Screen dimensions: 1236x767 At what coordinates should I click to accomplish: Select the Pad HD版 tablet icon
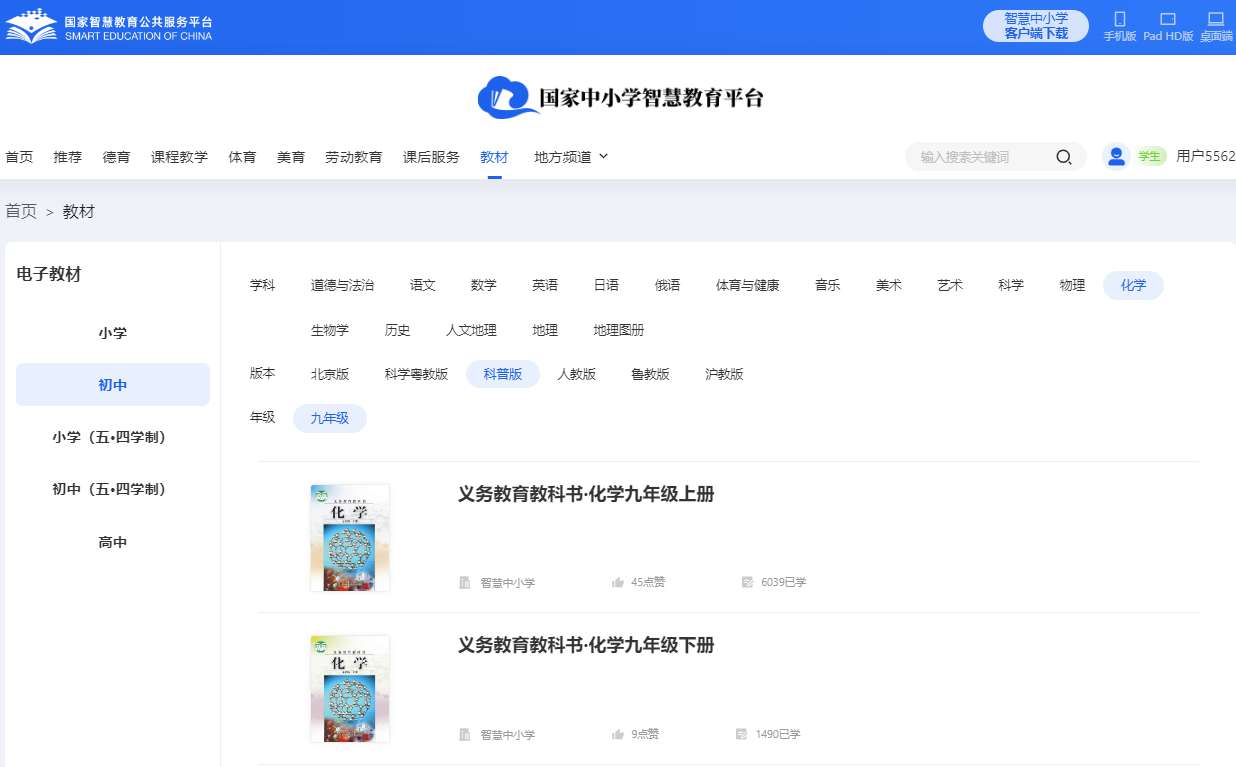click(x=1167, y=19)
